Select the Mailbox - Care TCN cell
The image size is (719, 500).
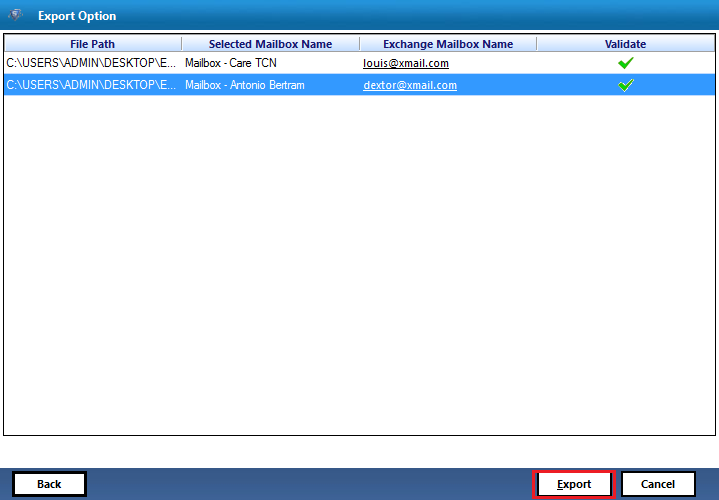coord(271,63)
